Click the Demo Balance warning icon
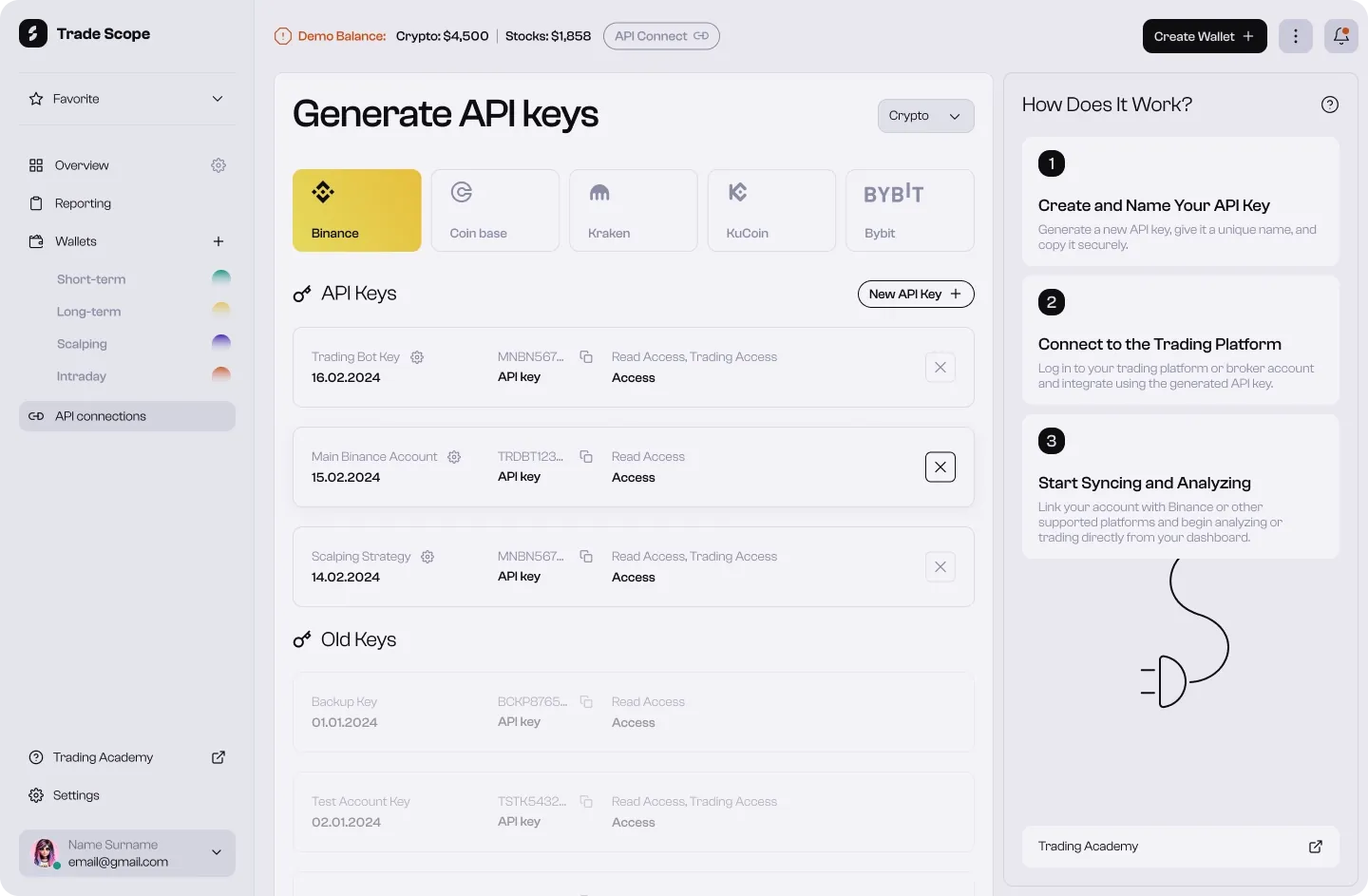The width and height of the screenshot is (1368, 896). [x=283, y=36]
